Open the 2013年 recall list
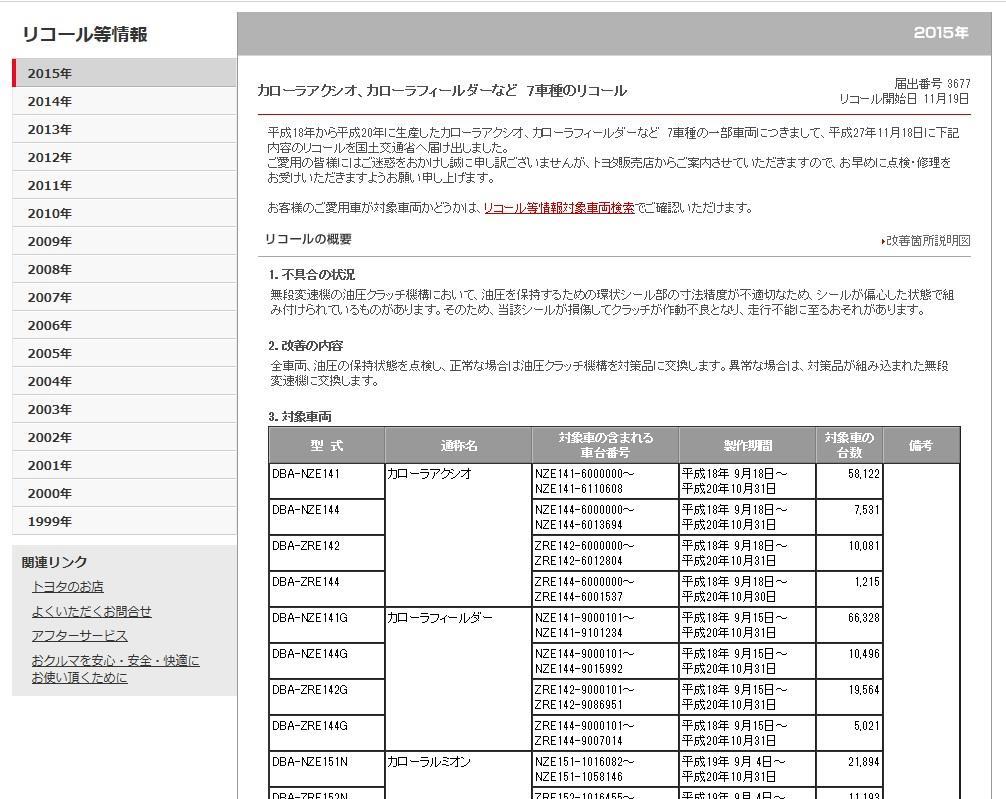Viewport: 1006px width, 799px height. (x=124, y=129)
